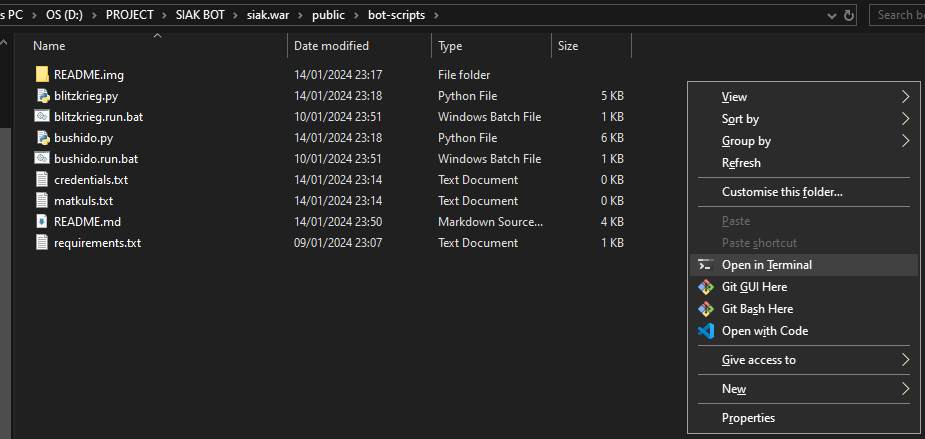Click the Open in Terminal icon

706,265
